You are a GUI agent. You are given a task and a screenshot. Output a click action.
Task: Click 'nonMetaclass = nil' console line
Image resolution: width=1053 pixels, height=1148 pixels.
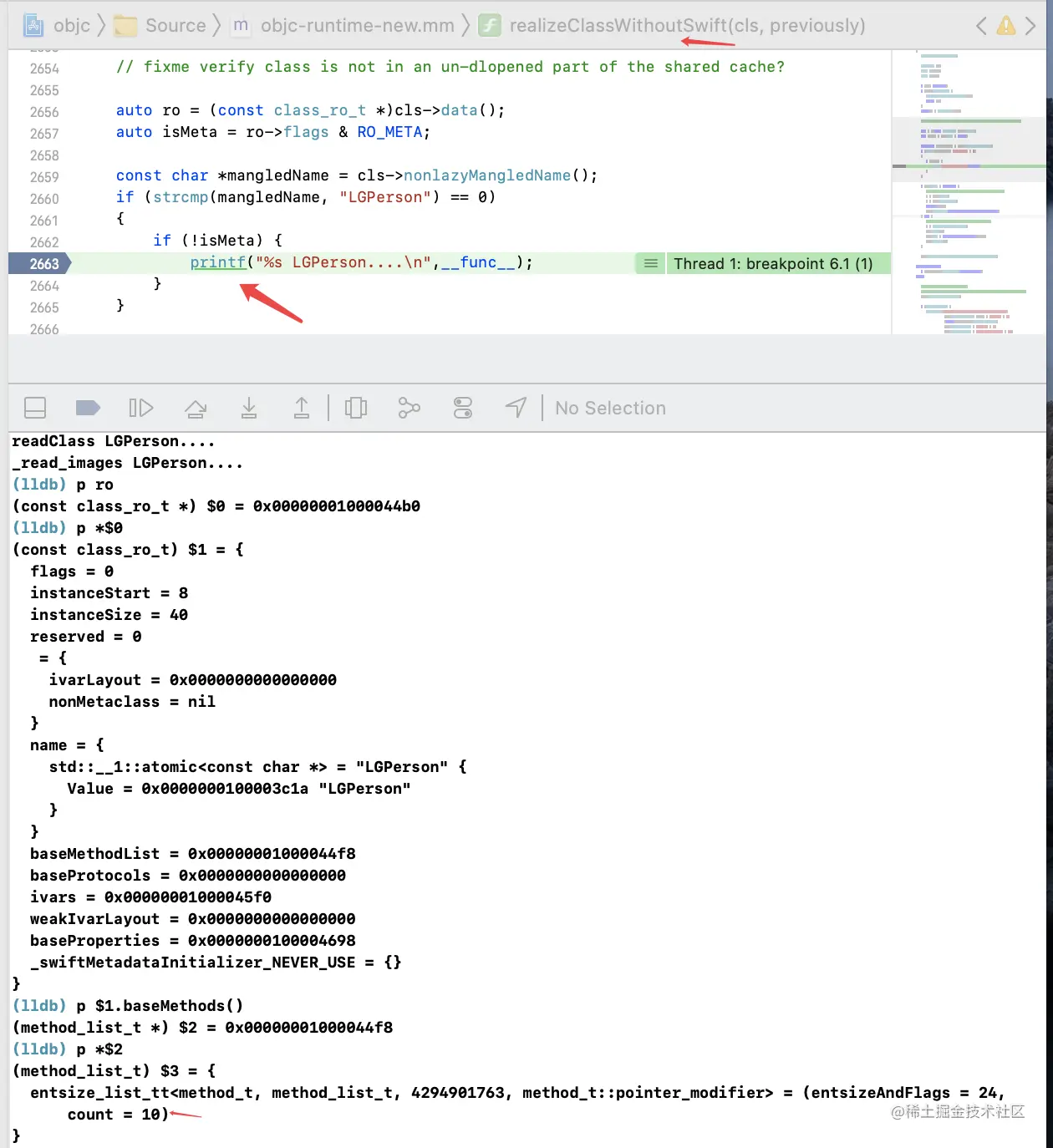tap(132, 702)
